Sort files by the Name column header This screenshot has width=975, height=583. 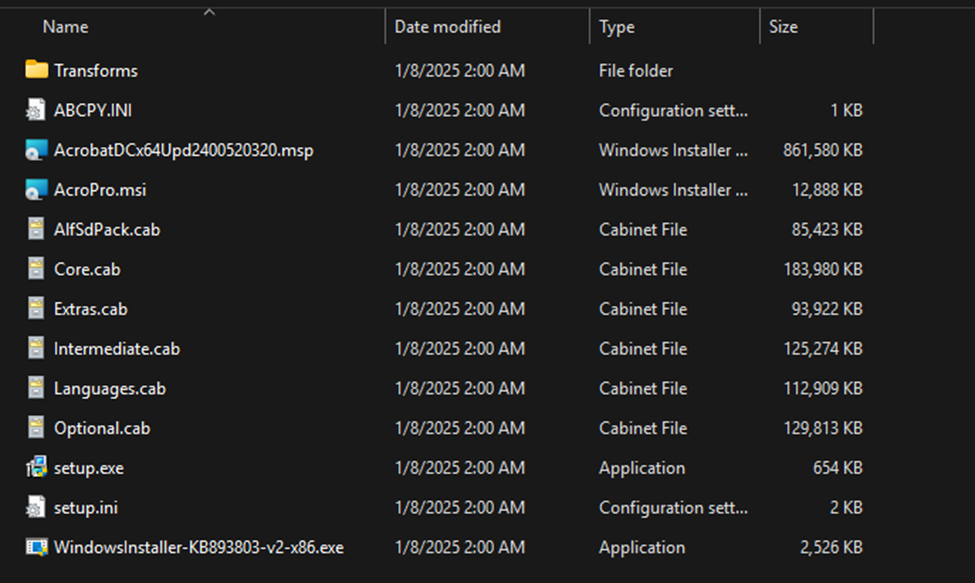click(65, 27)
